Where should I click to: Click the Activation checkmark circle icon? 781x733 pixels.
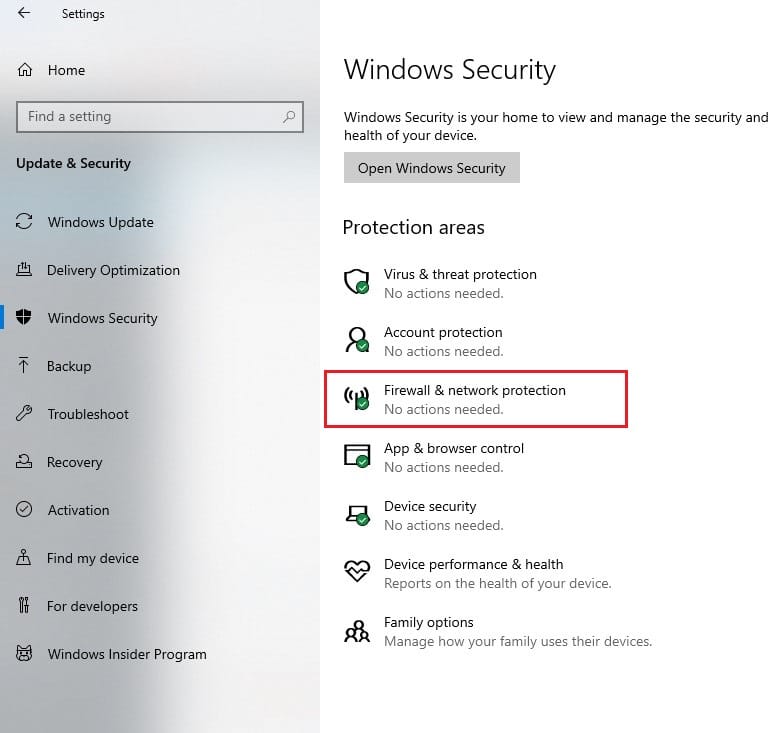point(24,509)
